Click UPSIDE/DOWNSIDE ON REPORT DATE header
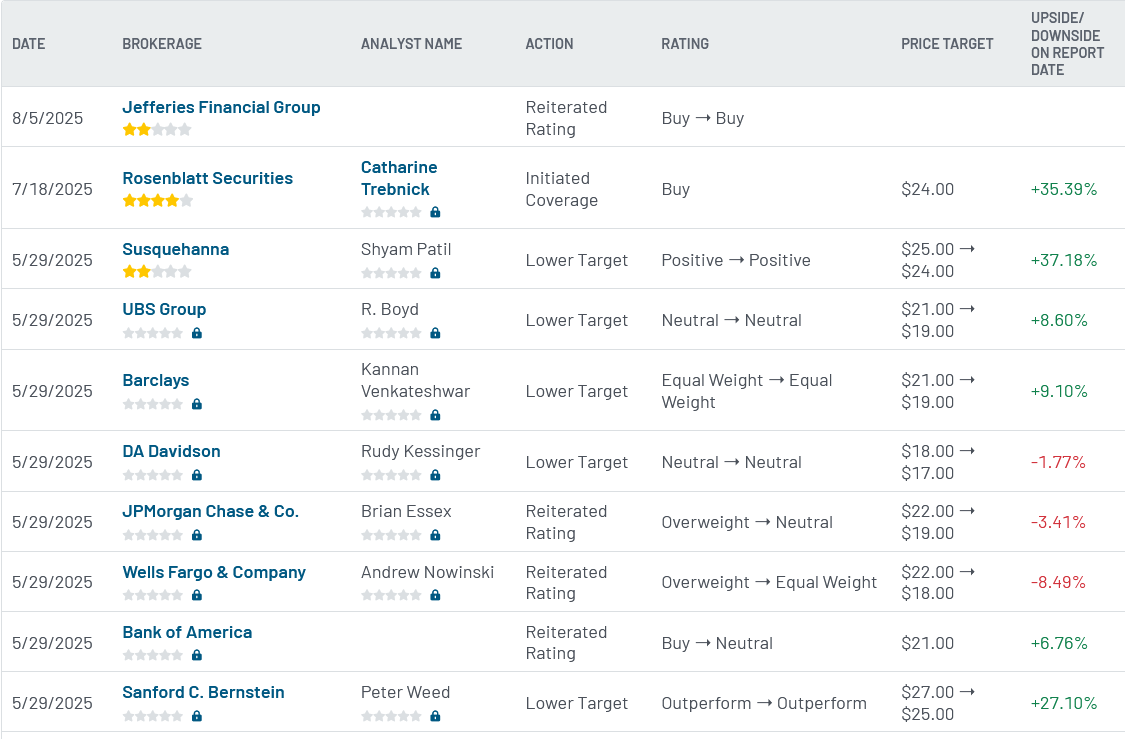The width and height of the screenshot is (1125, 739). click(x=1068, y=44)
